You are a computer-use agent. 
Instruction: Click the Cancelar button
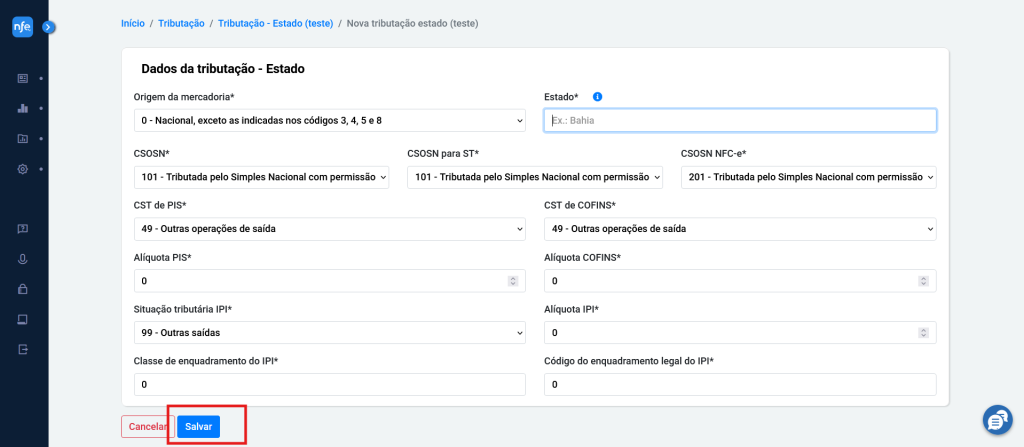(148, 426)
